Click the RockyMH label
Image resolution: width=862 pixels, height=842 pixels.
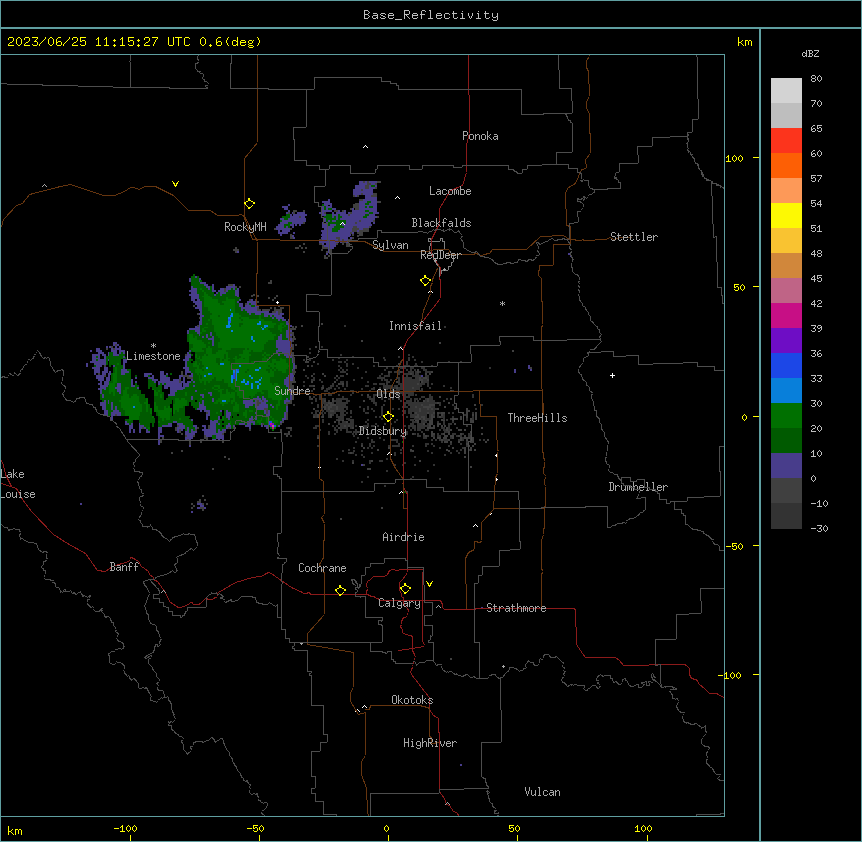coord(245,226)
